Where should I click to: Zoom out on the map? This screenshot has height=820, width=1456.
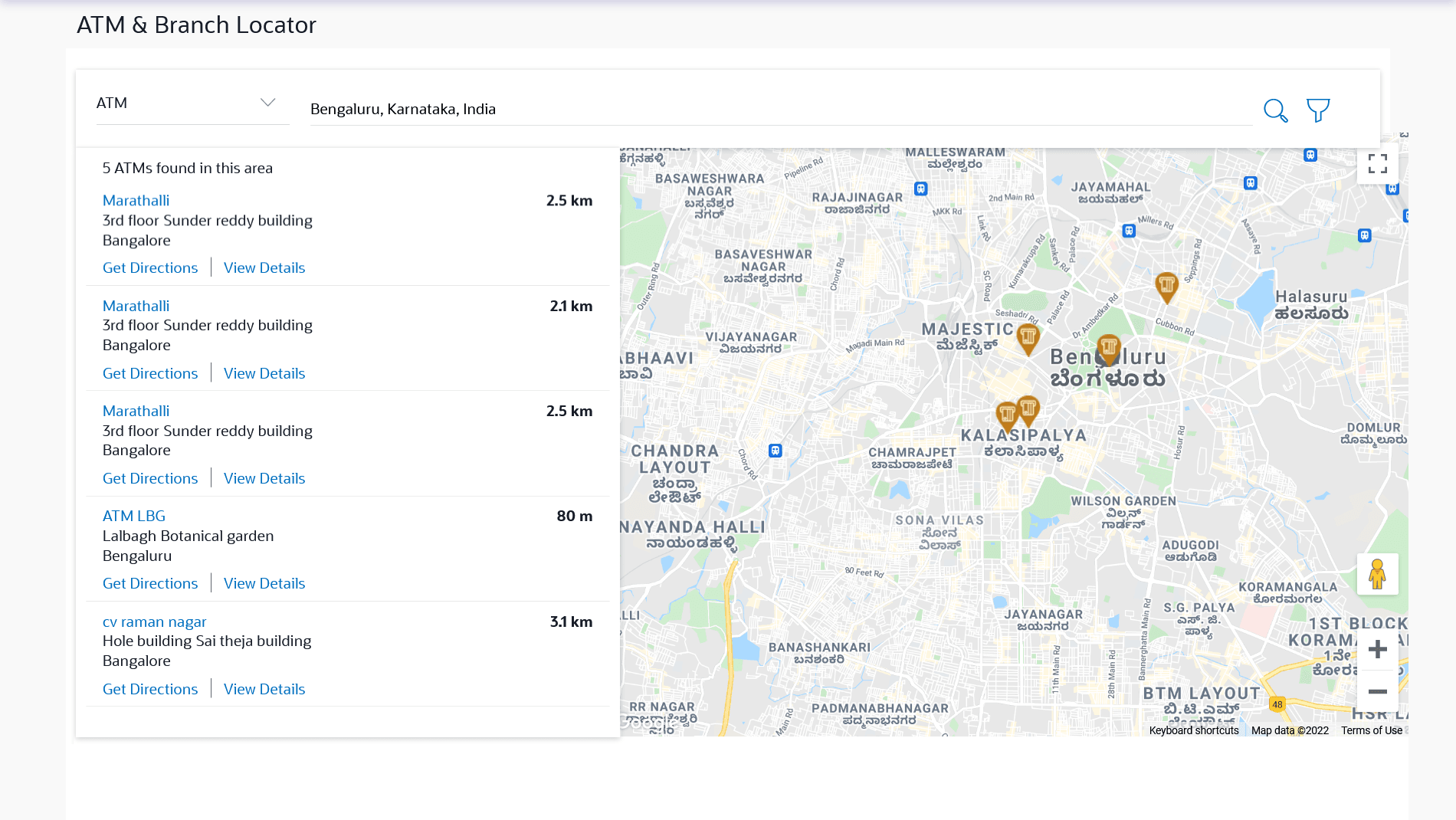(x=1377, y=692)
